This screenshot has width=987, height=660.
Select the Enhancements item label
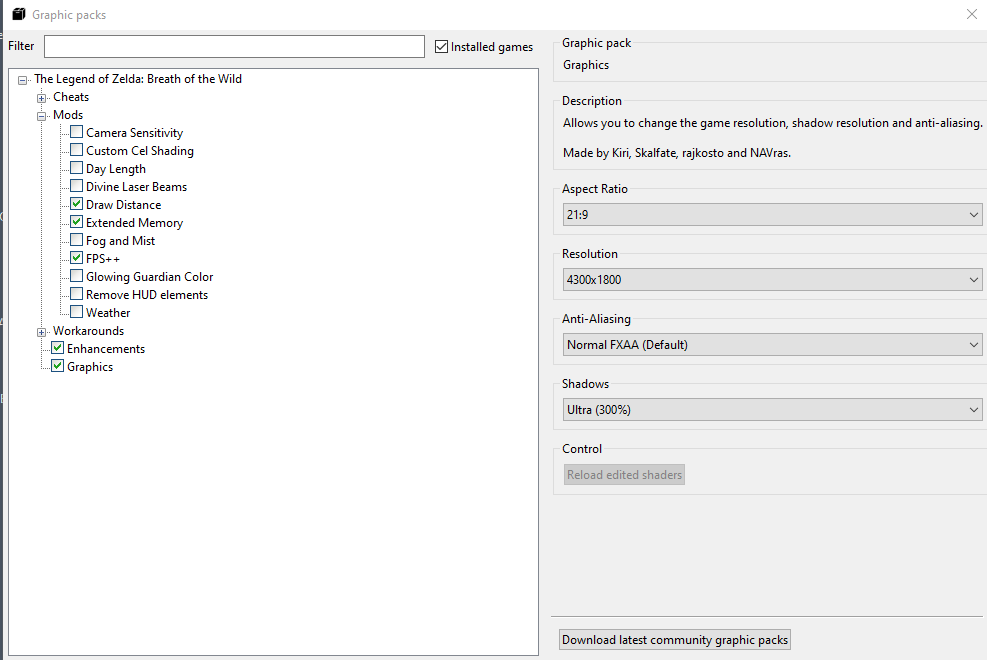coord(106,349)
